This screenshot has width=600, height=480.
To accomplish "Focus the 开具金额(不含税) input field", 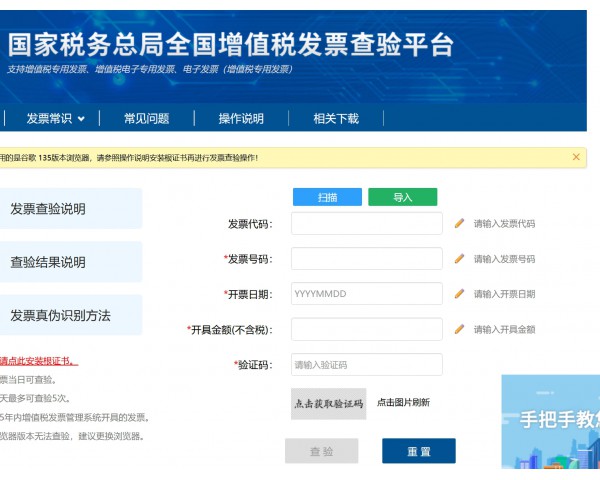I will pos(367,329).
